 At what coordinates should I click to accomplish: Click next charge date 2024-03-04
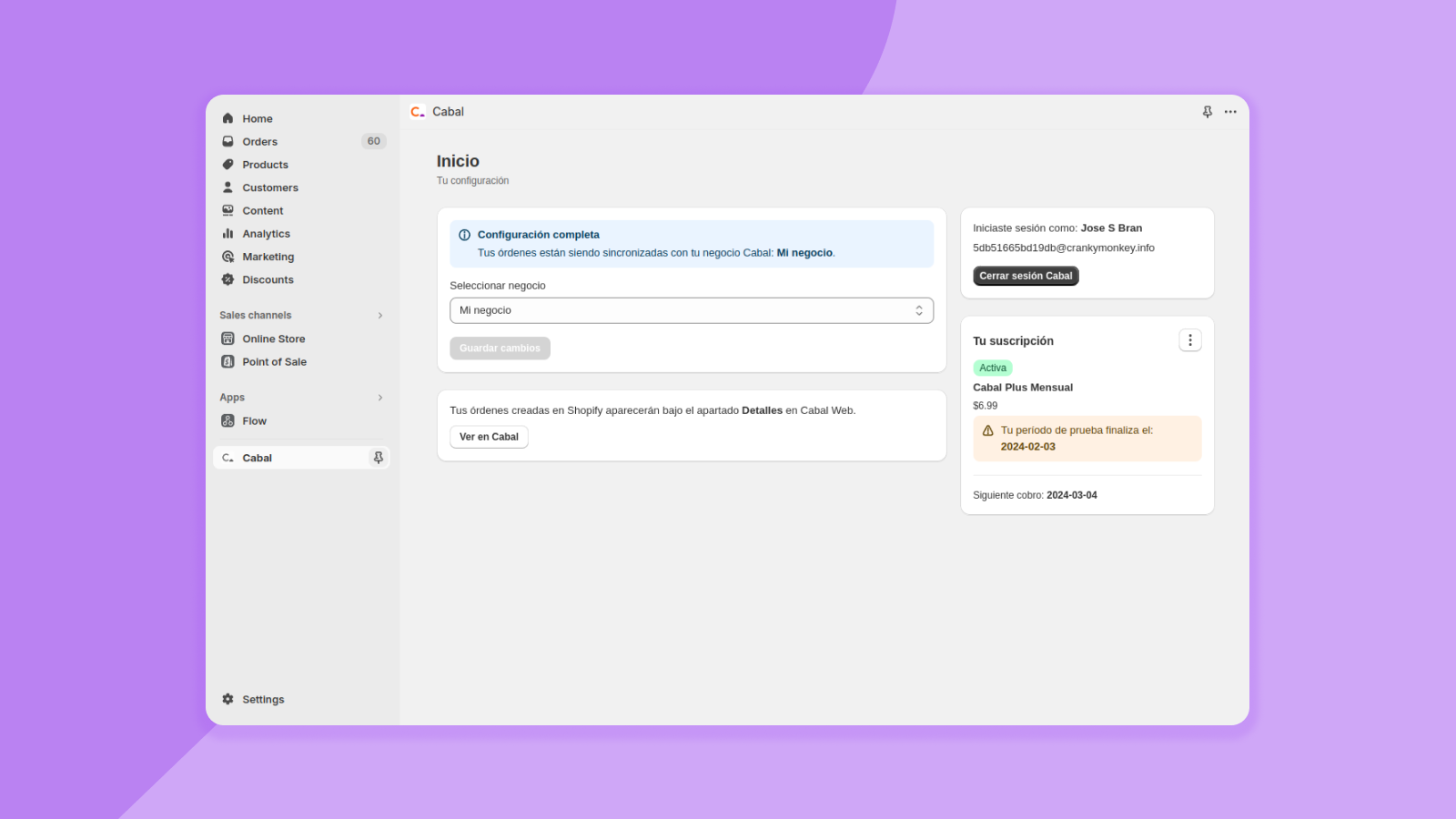point(1072,495)
